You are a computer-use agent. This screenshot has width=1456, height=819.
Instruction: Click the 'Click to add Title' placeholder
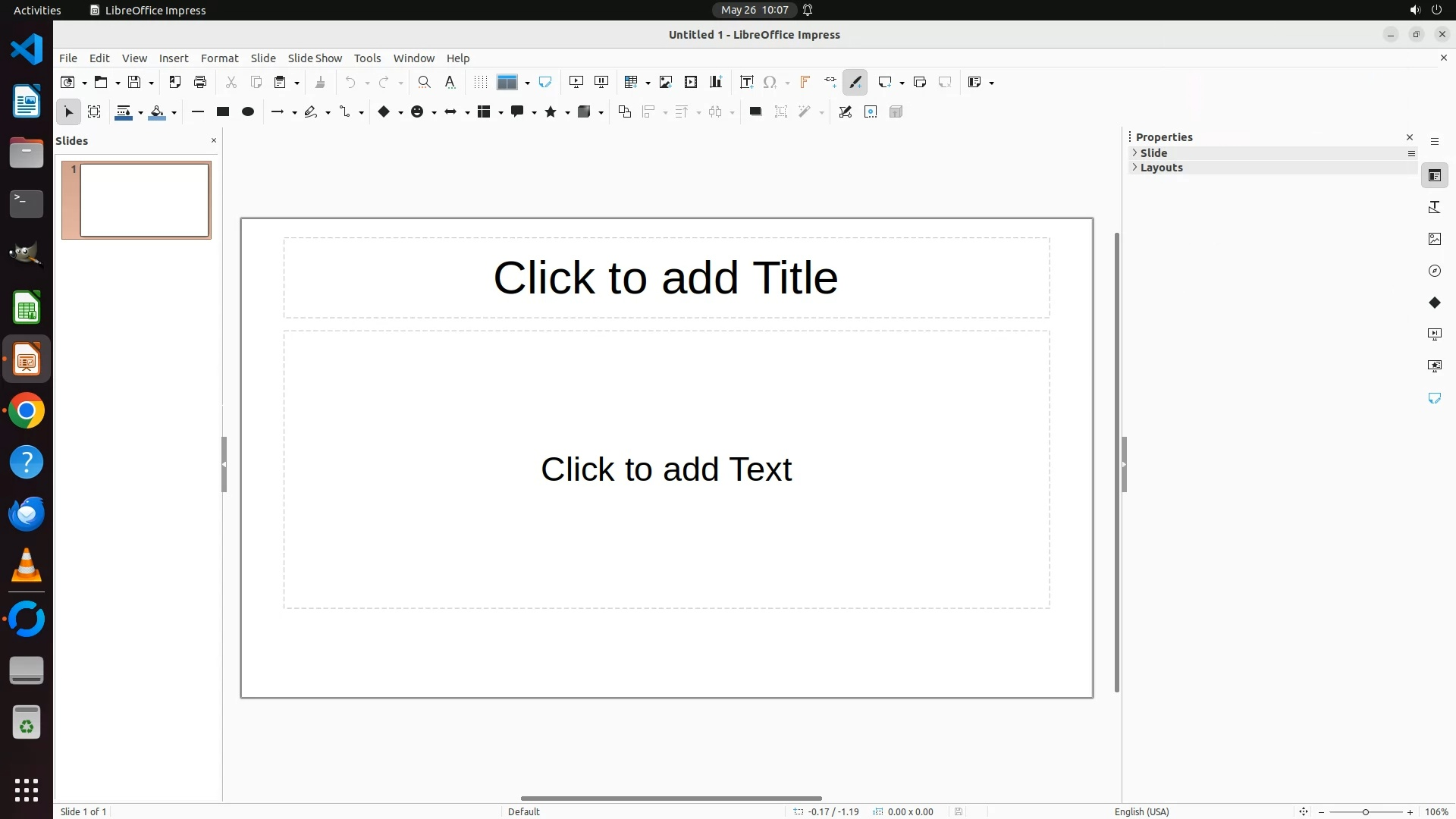pyautogui.click(x=666, y=278)
